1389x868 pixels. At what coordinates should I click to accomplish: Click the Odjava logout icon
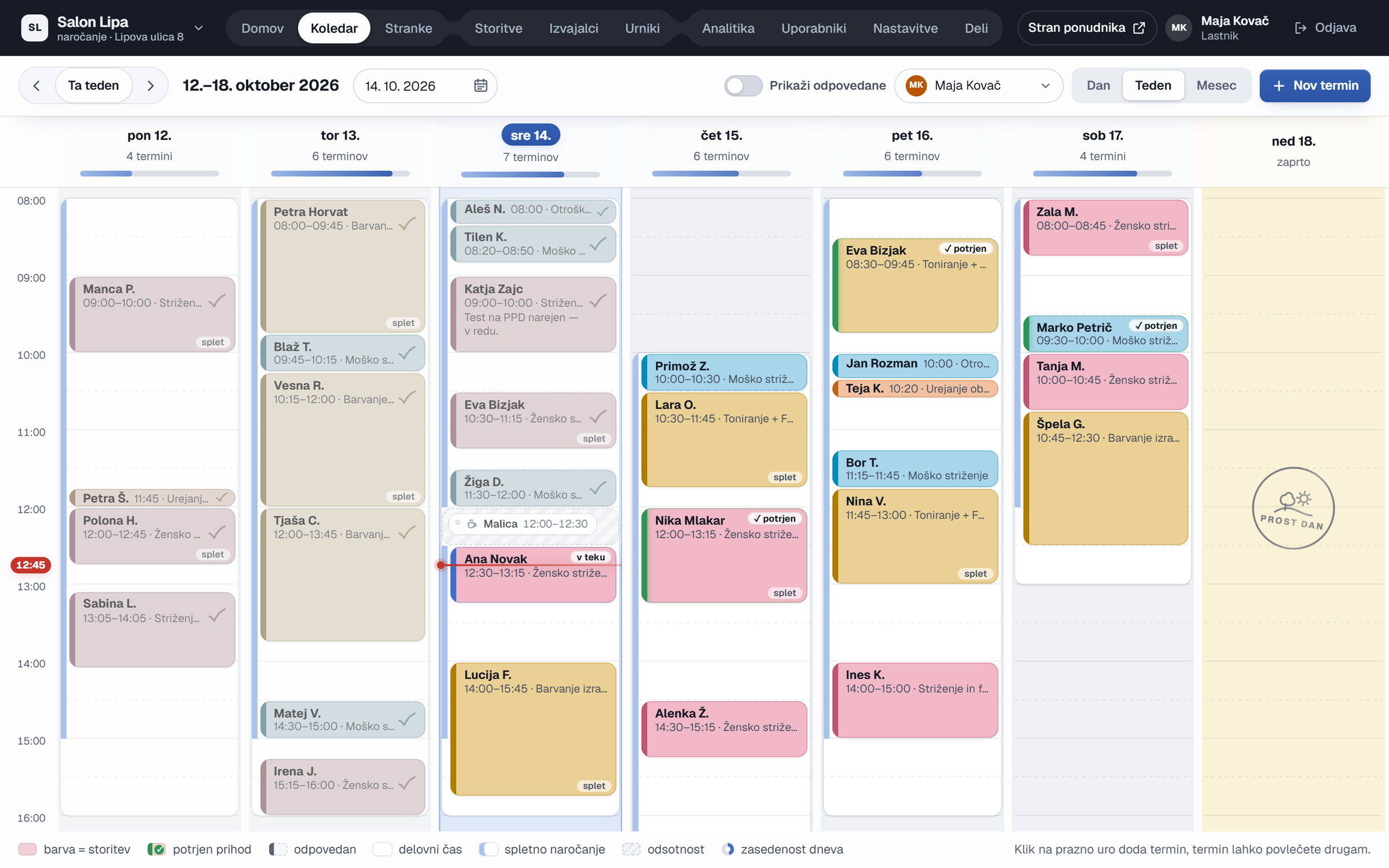(x=1300, y=28)
